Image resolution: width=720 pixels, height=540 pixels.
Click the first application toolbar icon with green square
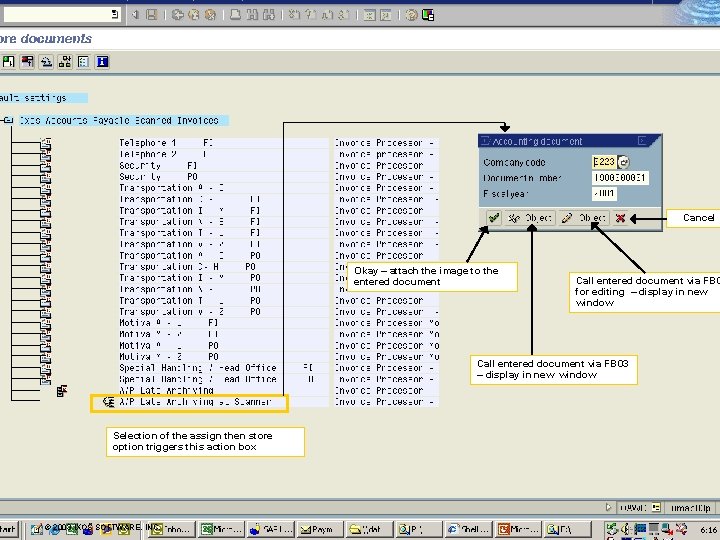point(8,62)
